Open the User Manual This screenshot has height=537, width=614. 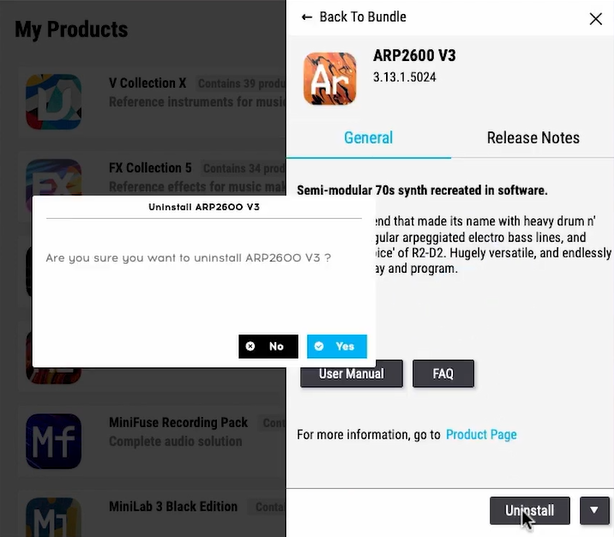[351, 374]
